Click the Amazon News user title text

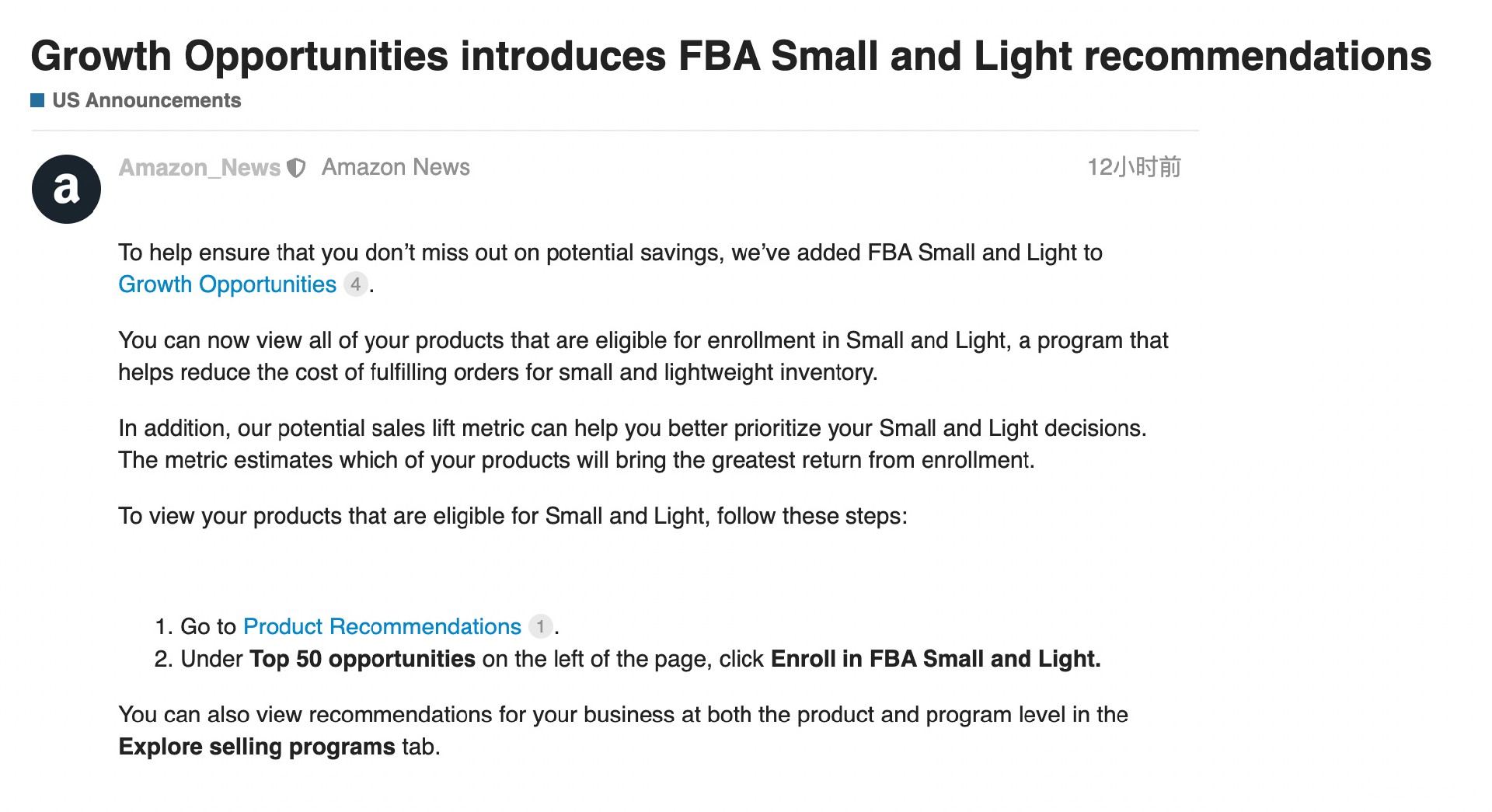pos(396,167)
